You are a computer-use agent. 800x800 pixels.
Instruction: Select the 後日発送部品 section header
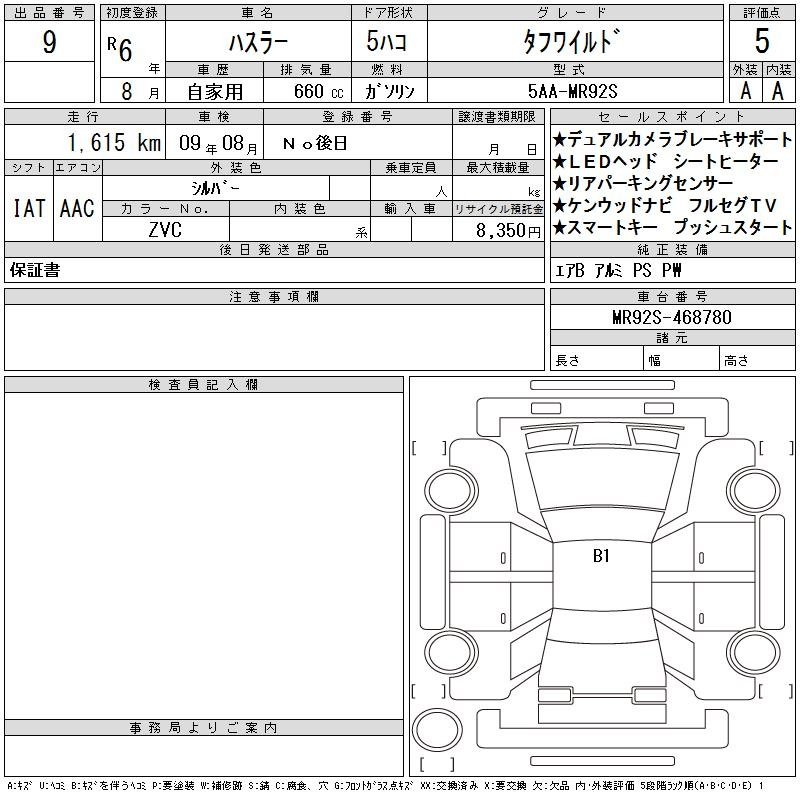pos(274,249)
